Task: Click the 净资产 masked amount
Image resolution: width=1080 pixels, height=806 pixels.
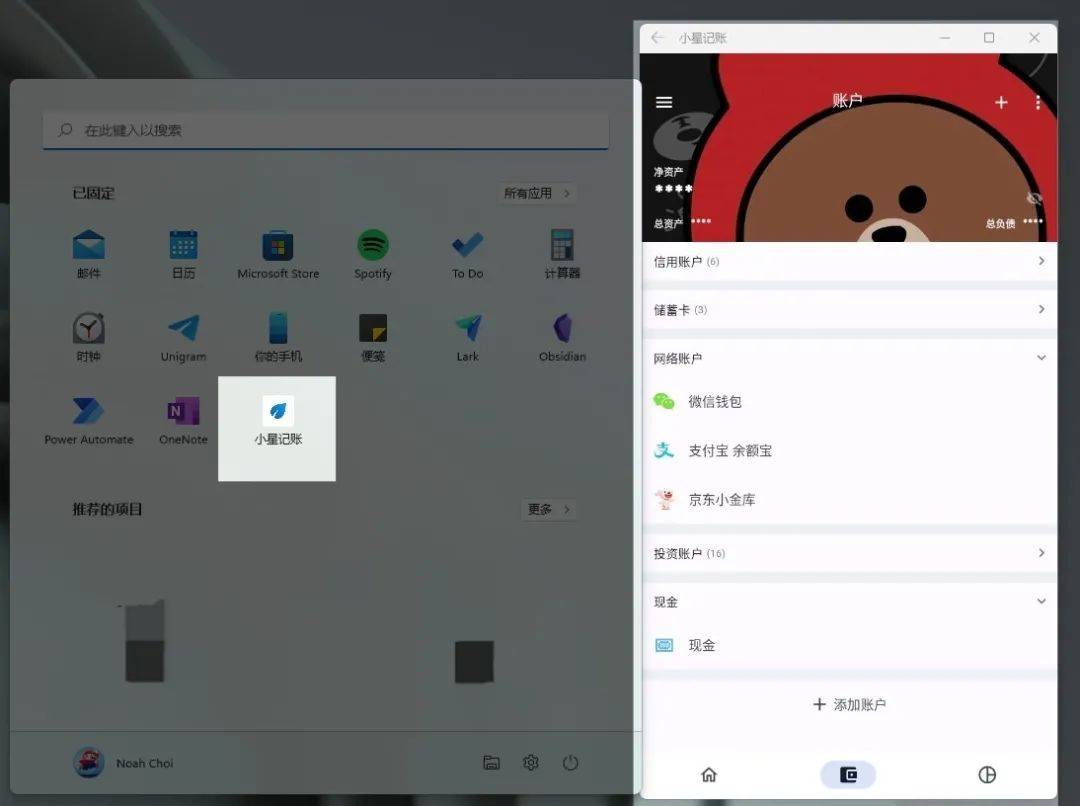Action: (x=673, y=188)
